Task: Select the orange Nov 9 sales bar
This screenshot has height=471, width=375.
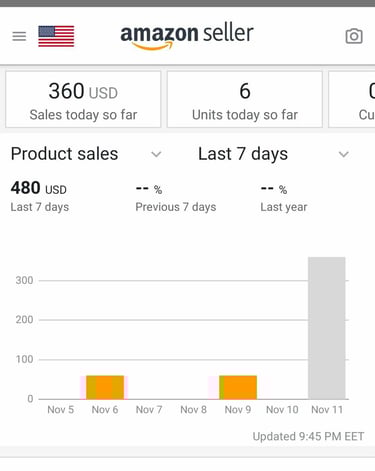Action: click(238, 387)
